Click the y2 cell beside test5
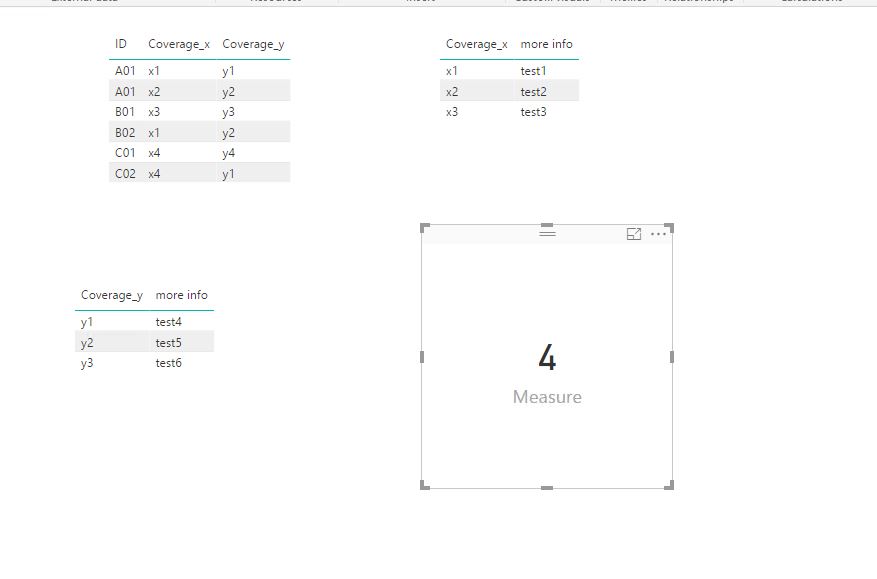Viewport: 877px width, 579px height. tap(87, 342)
